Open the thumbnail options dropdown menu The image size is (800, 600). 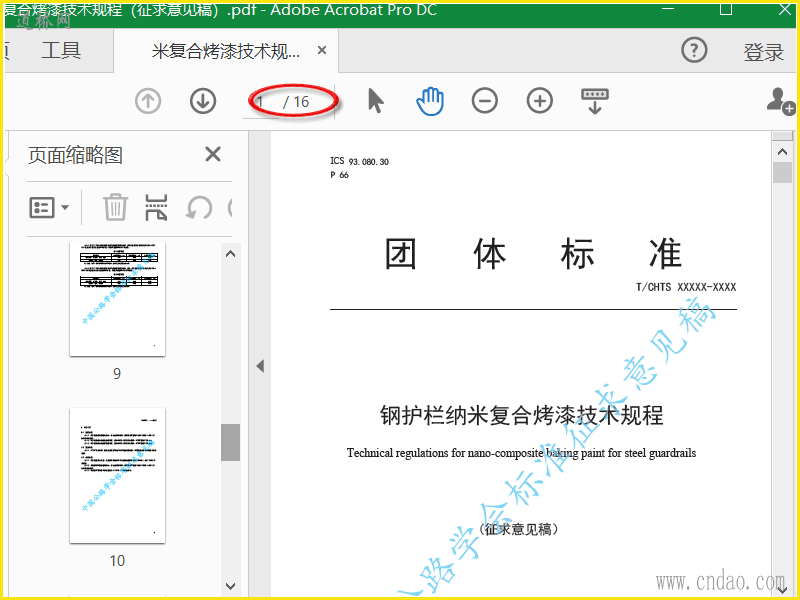tap(49, 207)
